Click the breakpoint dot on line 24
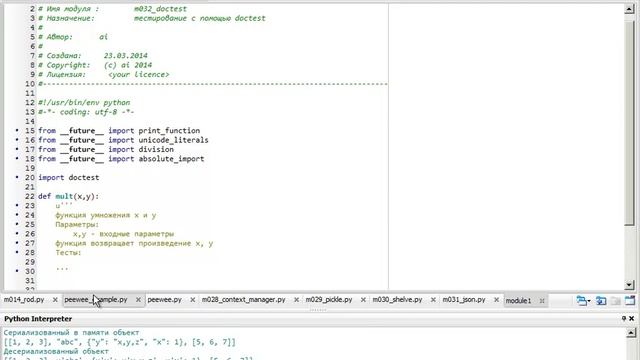Viewport: 640px width, 360px height. tap(17, 215)
